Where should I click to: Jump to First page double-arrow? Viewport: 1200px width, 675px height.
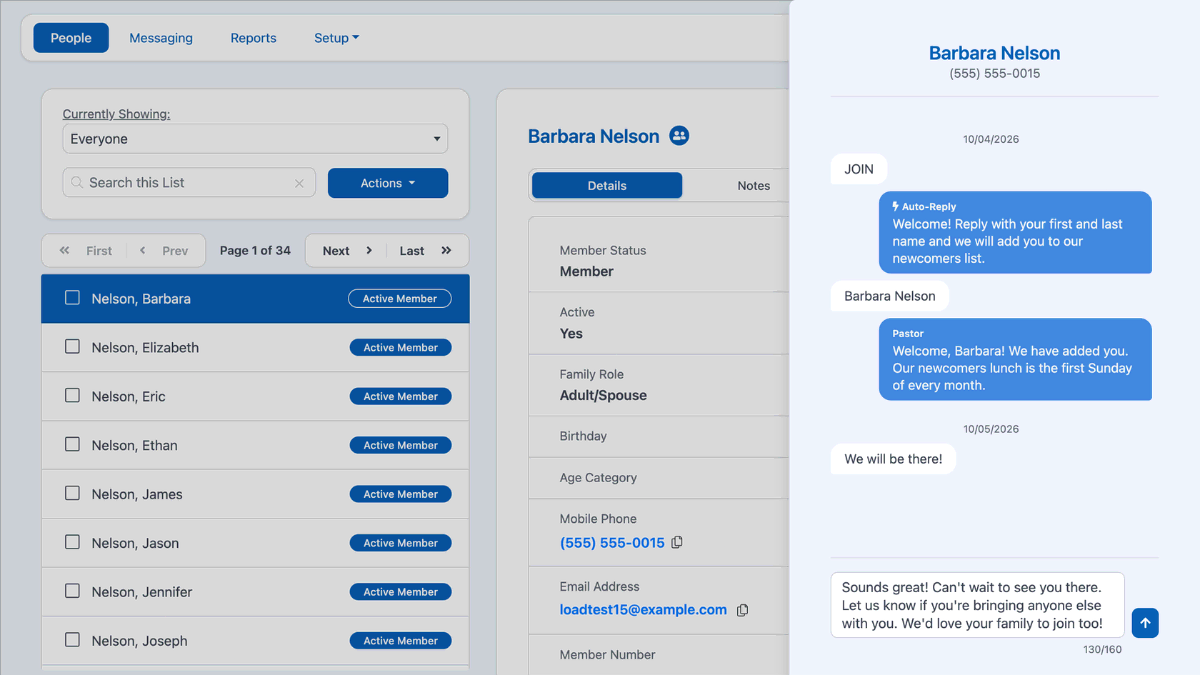coord(65,251)
